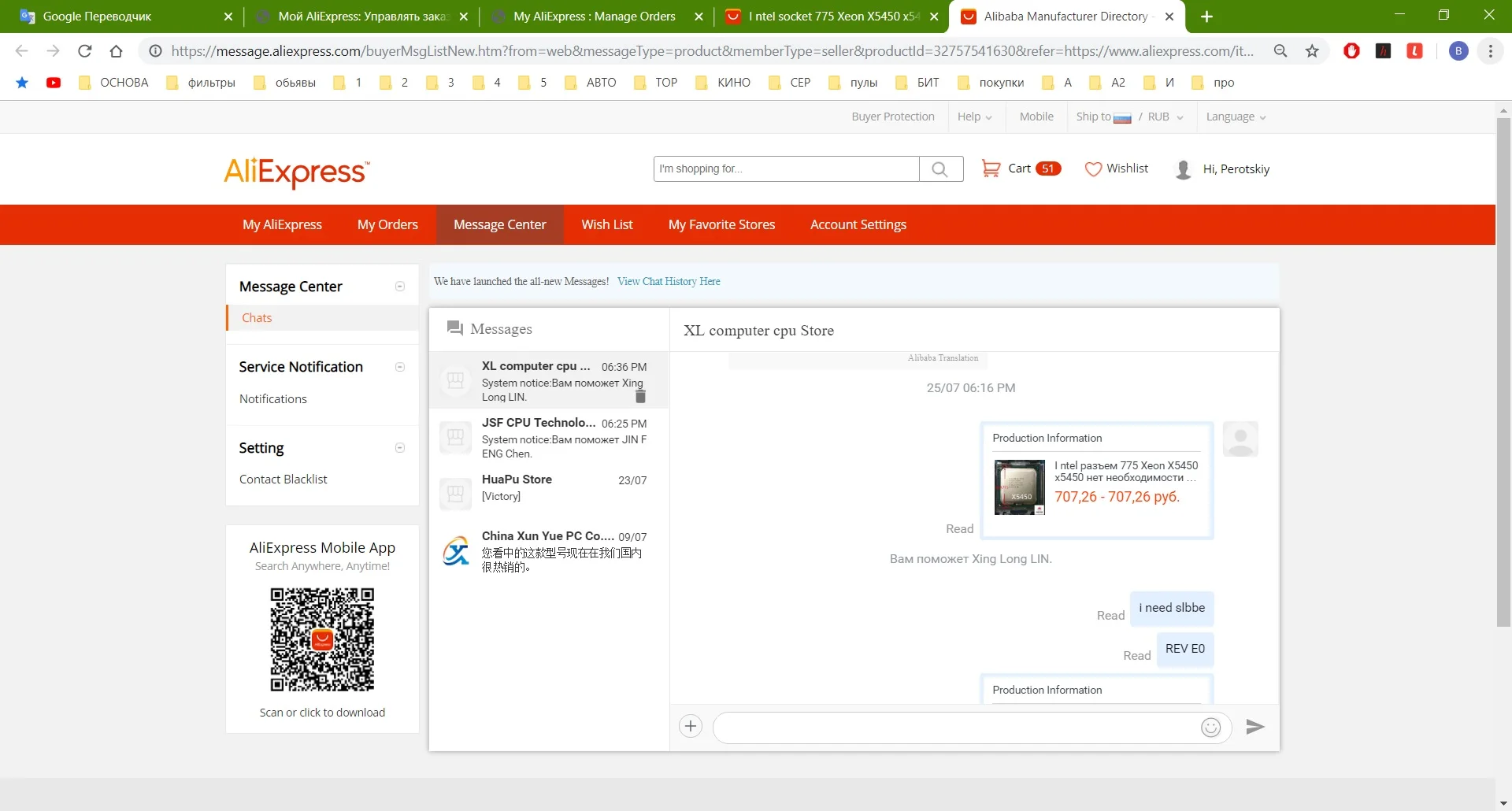The height and width of the screenshot is (811, 1512).
Task: Switch to Intel socket 775 Xeon X5450 tab
Action: tap(832, 17)
